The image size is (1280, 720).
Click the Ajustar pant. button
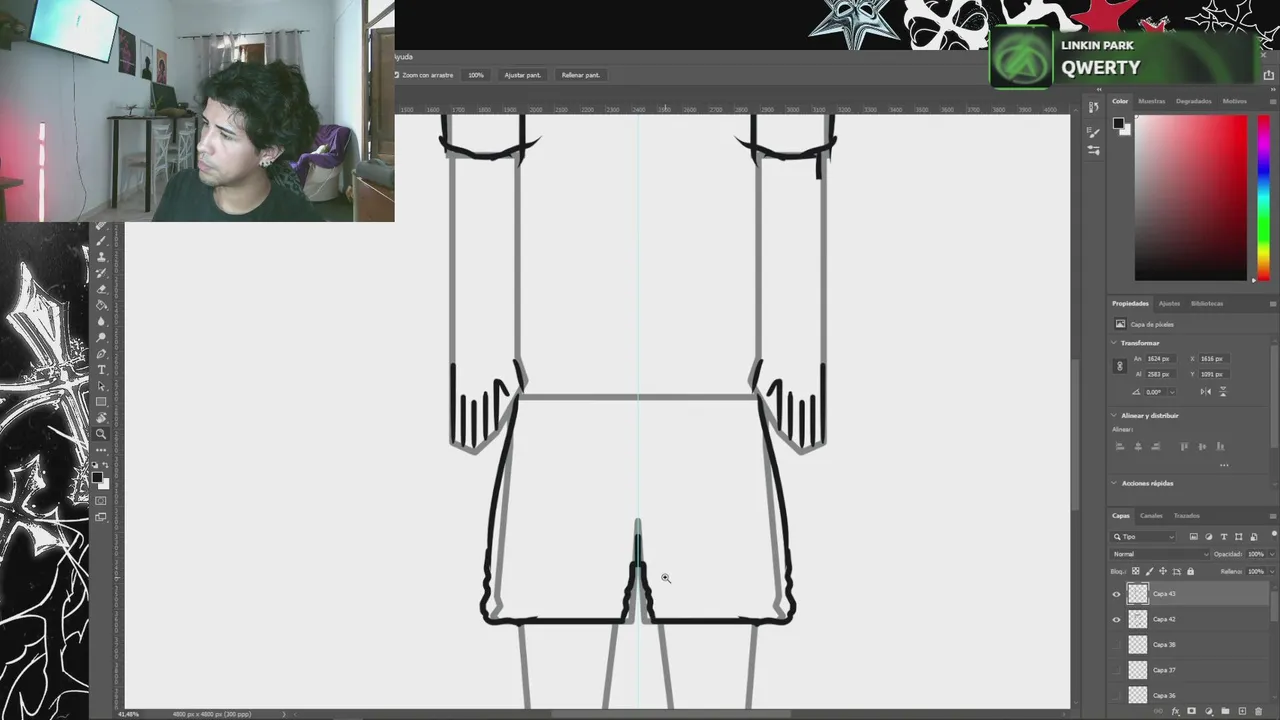tap(522, 75)
